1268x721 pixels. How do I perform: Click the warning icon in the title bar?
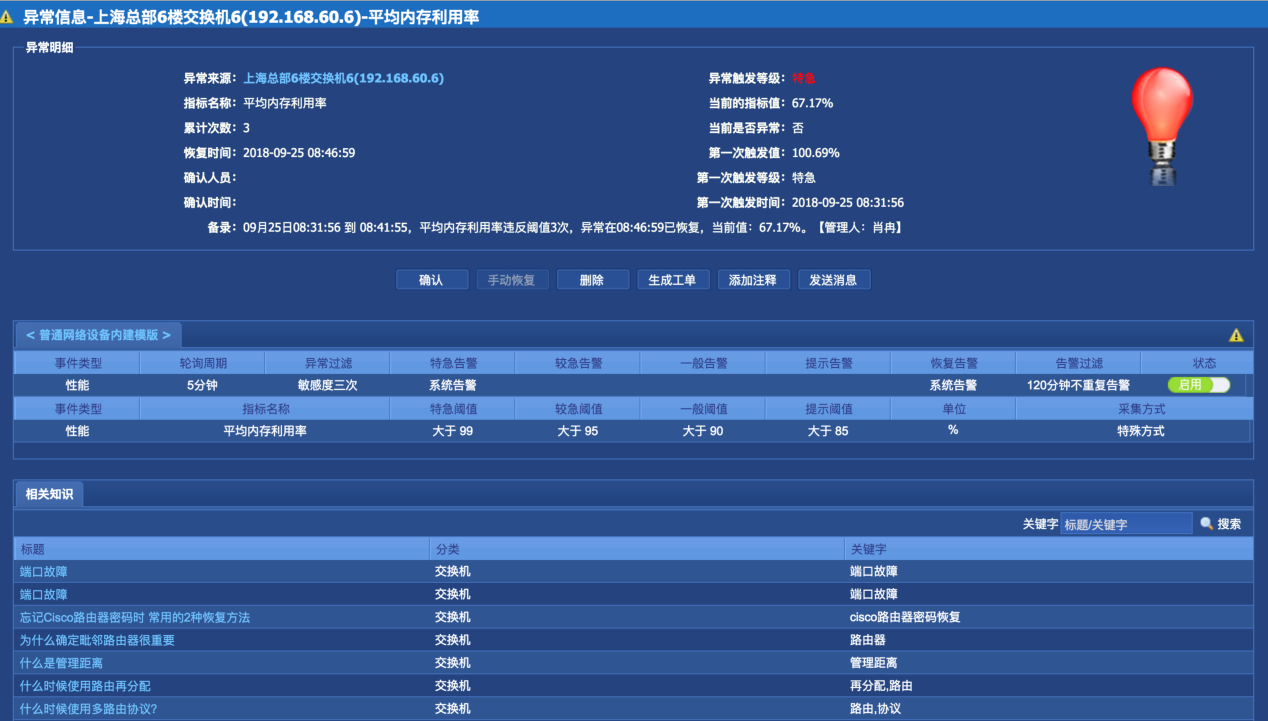(x=9, y=18)
